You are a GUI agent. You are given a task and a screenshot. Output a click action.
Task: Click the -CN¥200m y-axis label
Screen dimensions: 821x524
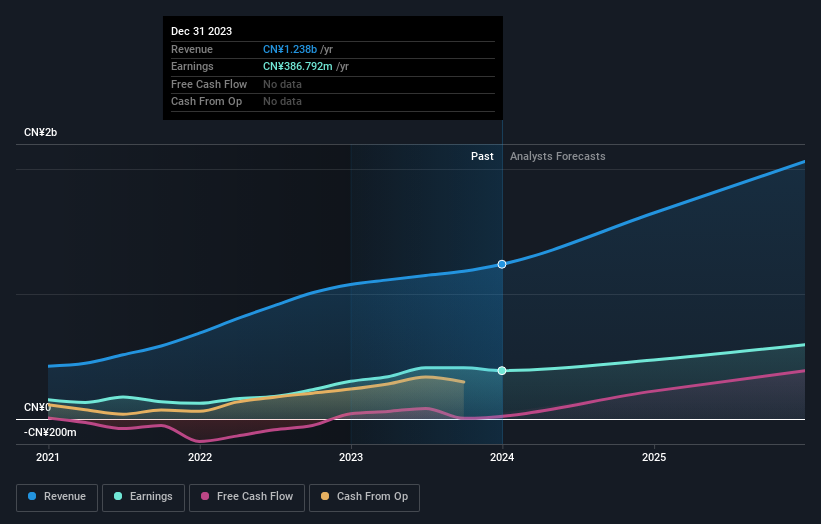pyautogui.click(x=50, y=432)
